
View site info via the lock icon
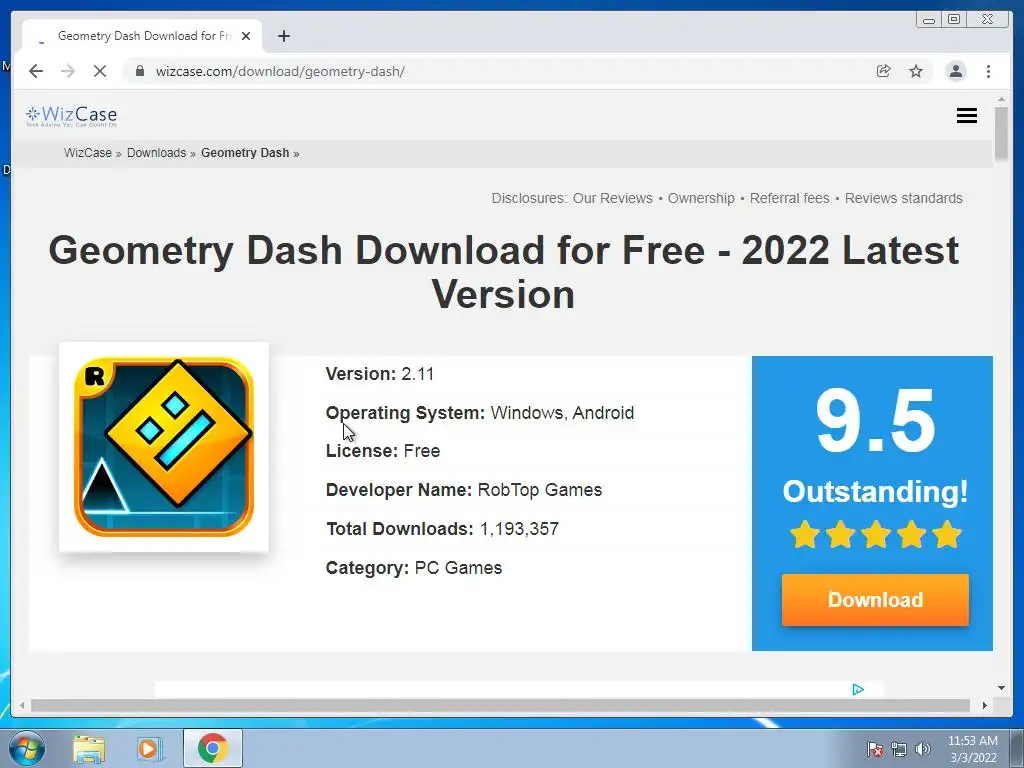click(x=140, y=71)
